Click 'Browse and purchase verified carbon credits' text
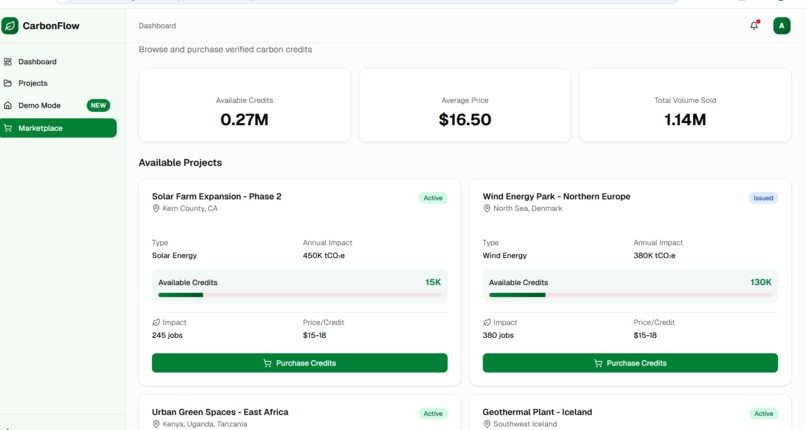Image resolution: width=806 pixels, height=430 pixels. (225, 50)
